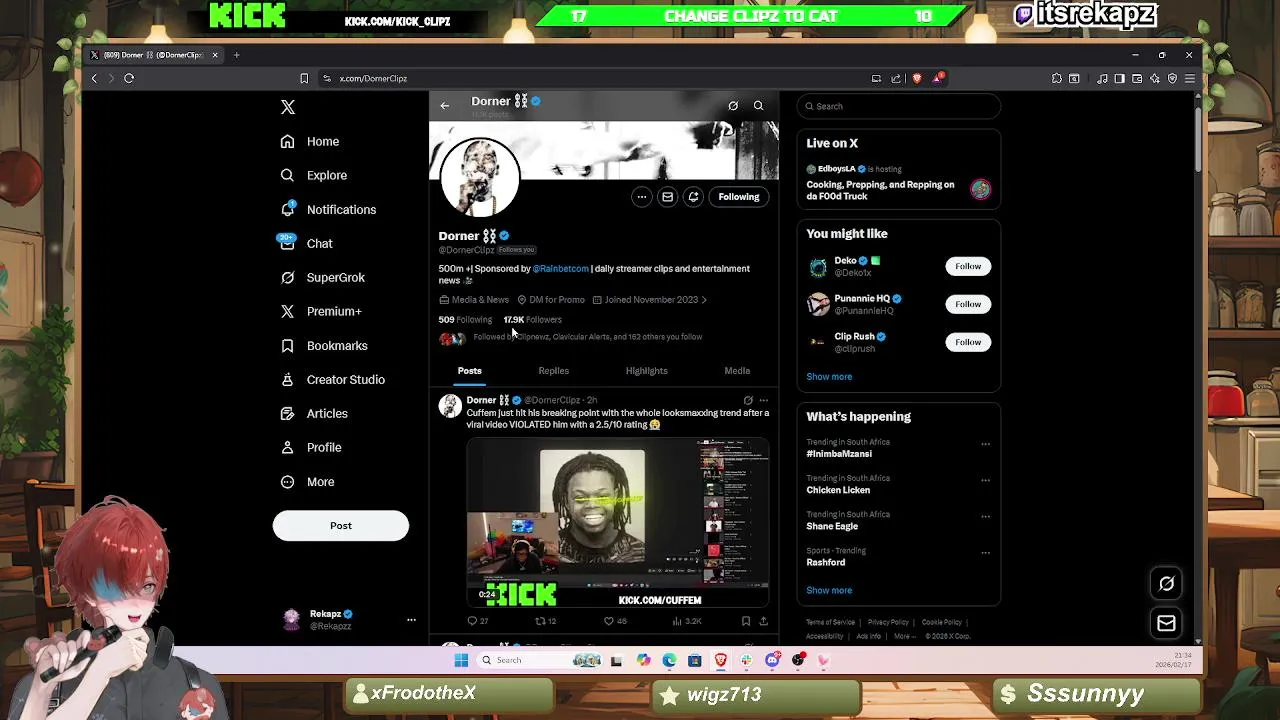1280x720 pixels.
Task: Open the X logo home icon
Action: click(x=288, y=107)
